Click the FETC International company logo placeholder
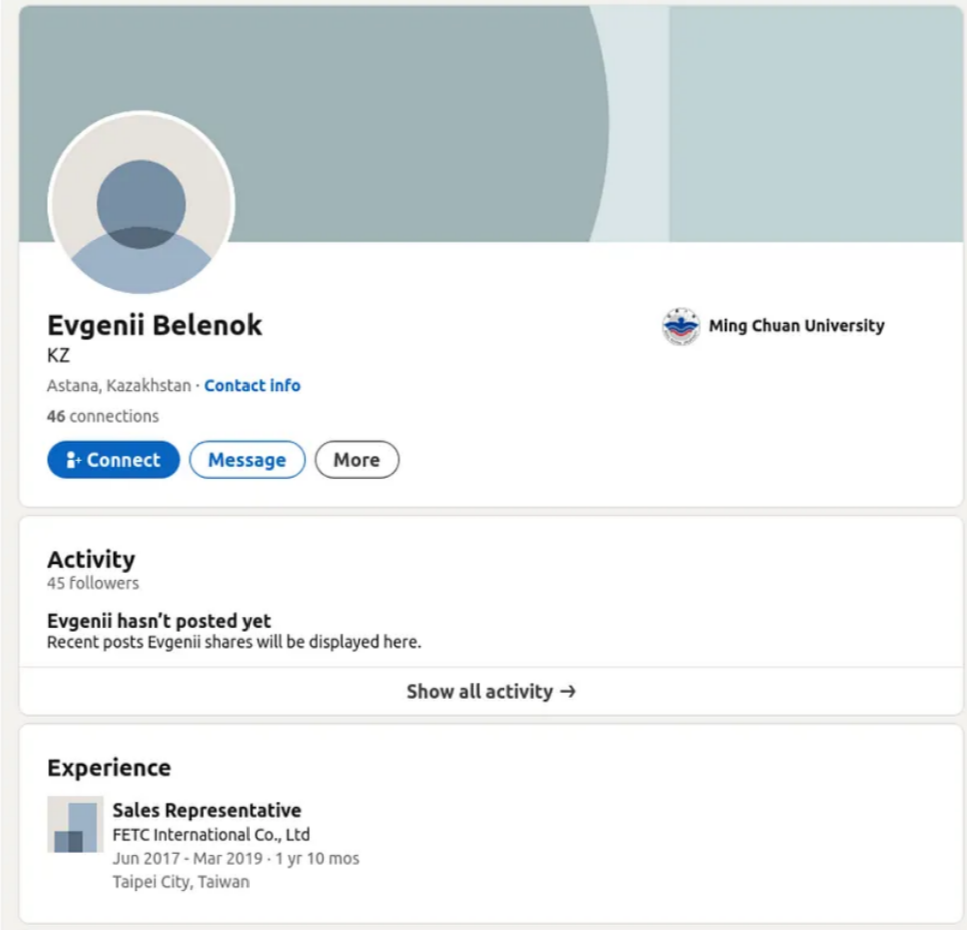The height and width of the screenshot is (930, 967). click(x=75, y=825)
